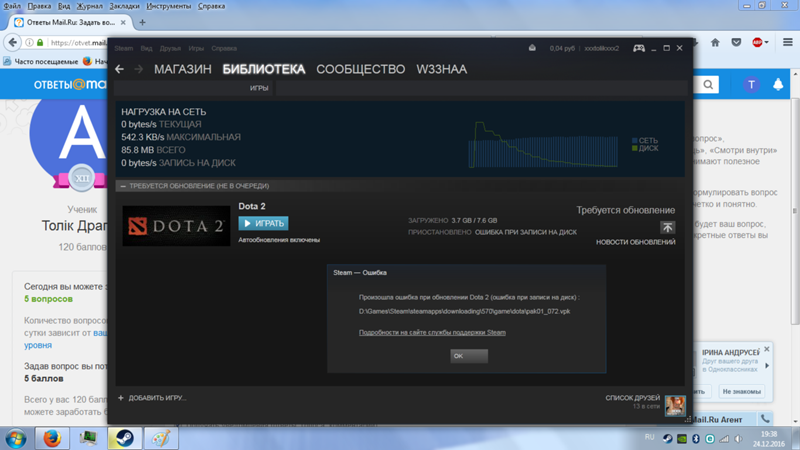Open Steam inbox notification icon
The width and height of the screenshot is (800, 450).
pos(532,48)
